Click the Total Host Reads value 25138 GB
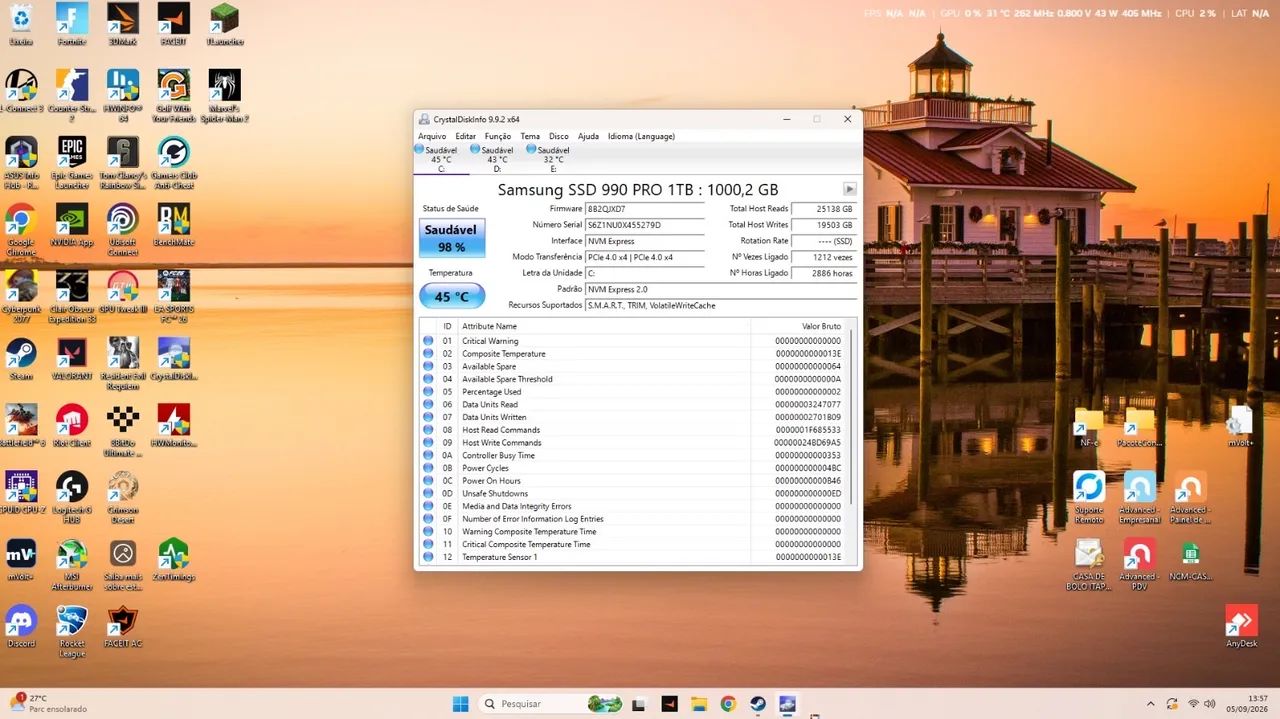The image size is (1280, 719). [824, 209]
